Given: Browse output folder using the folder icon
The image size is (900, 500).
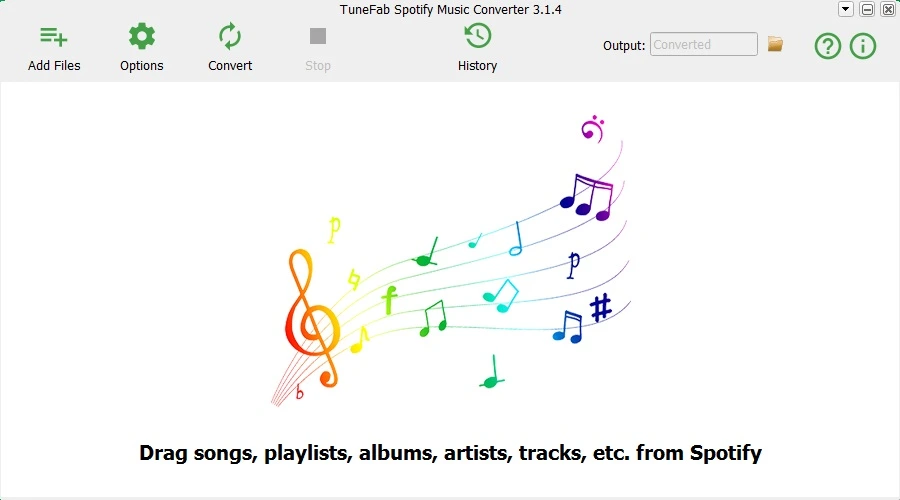Looking at the screenshot, I should pyautogui.click(x=775, y=44).
